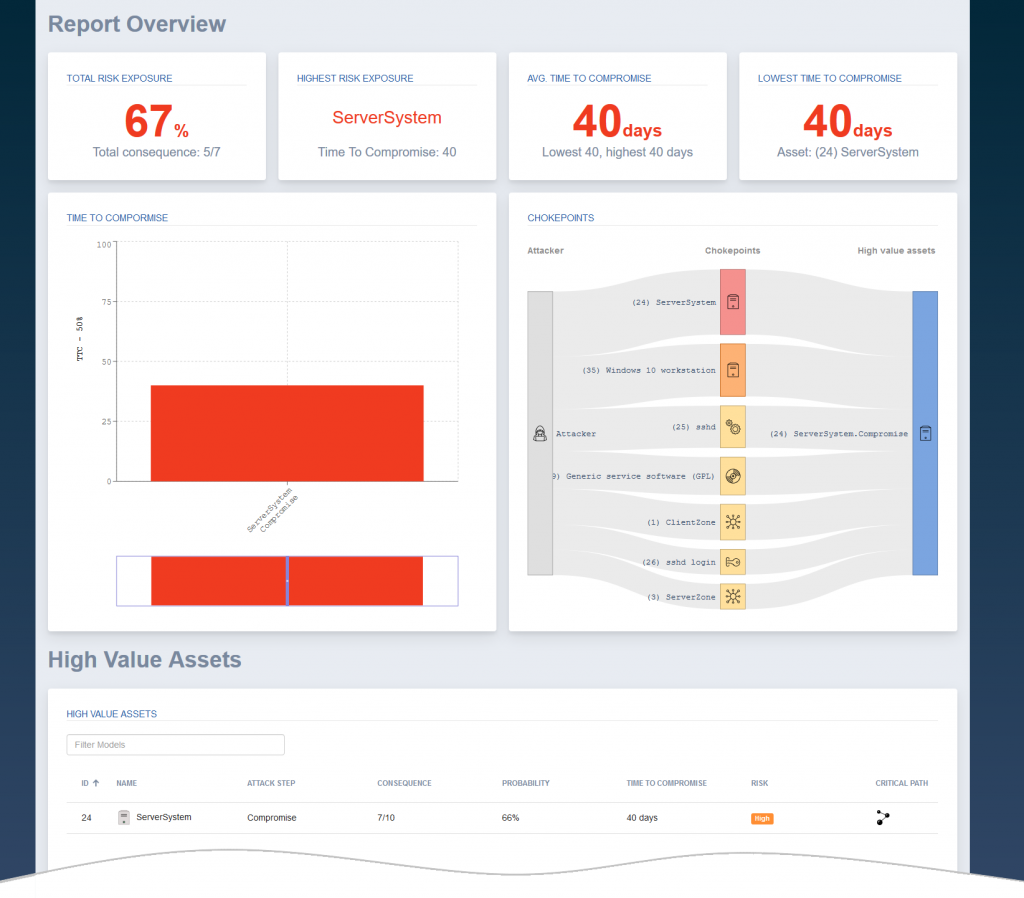Click '(24) ServerSystem.Compromise' label
Viewport: 1024px width, 898px height.
pos(839,434)
